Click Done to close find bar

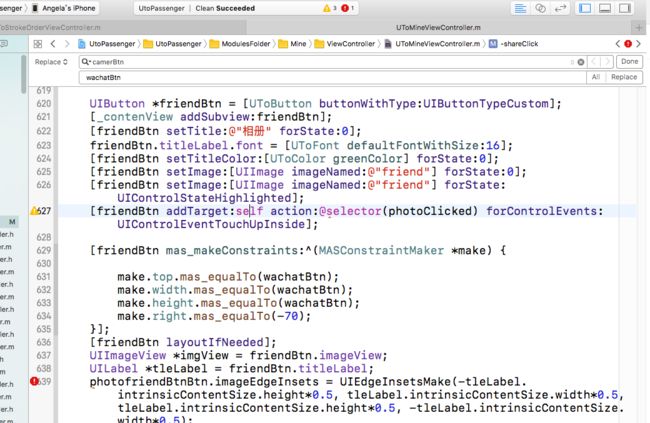(629, 61)
